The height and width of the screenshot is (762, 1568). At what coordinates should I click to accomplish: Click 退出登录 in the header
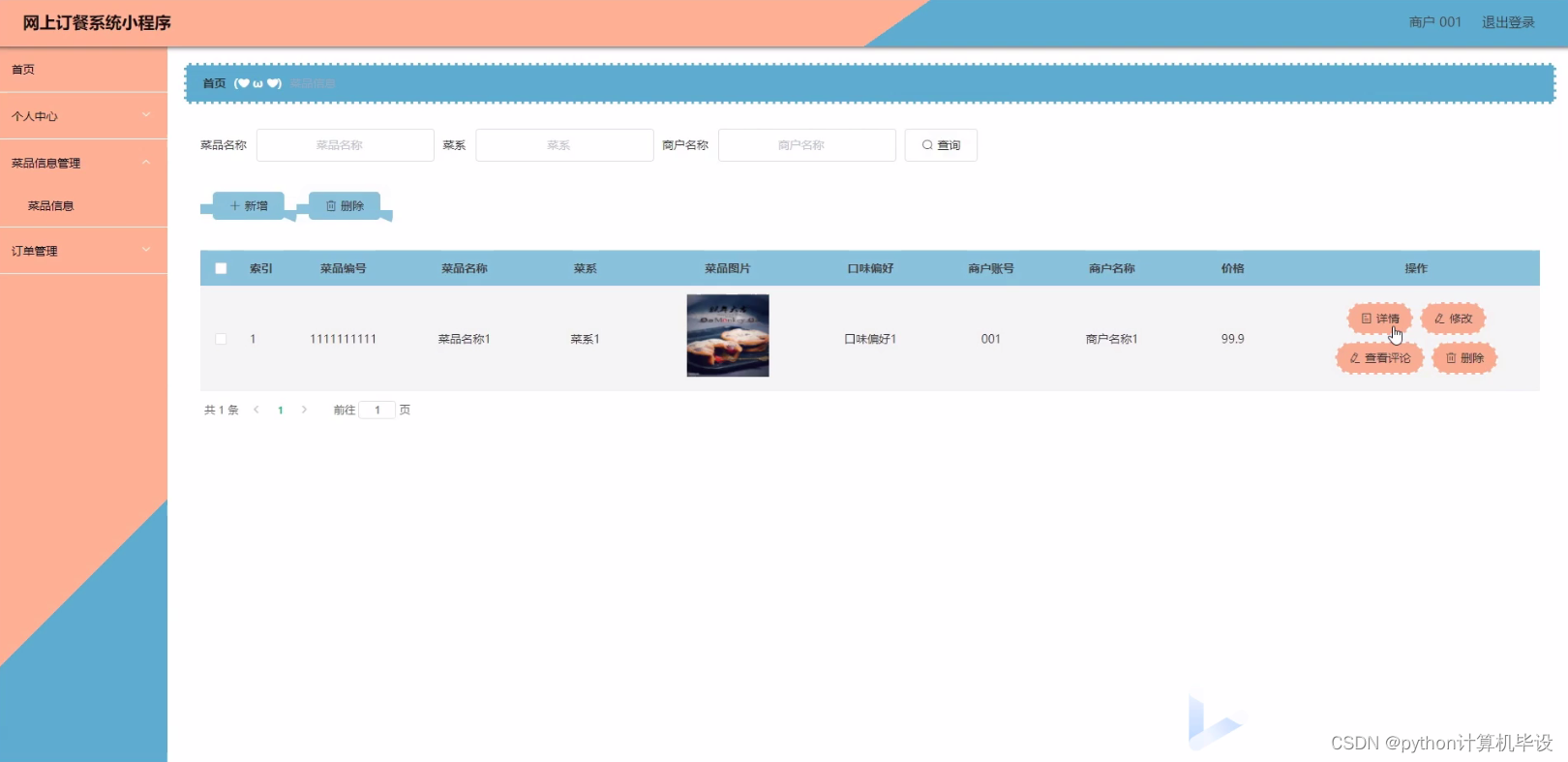(1508, 22)
